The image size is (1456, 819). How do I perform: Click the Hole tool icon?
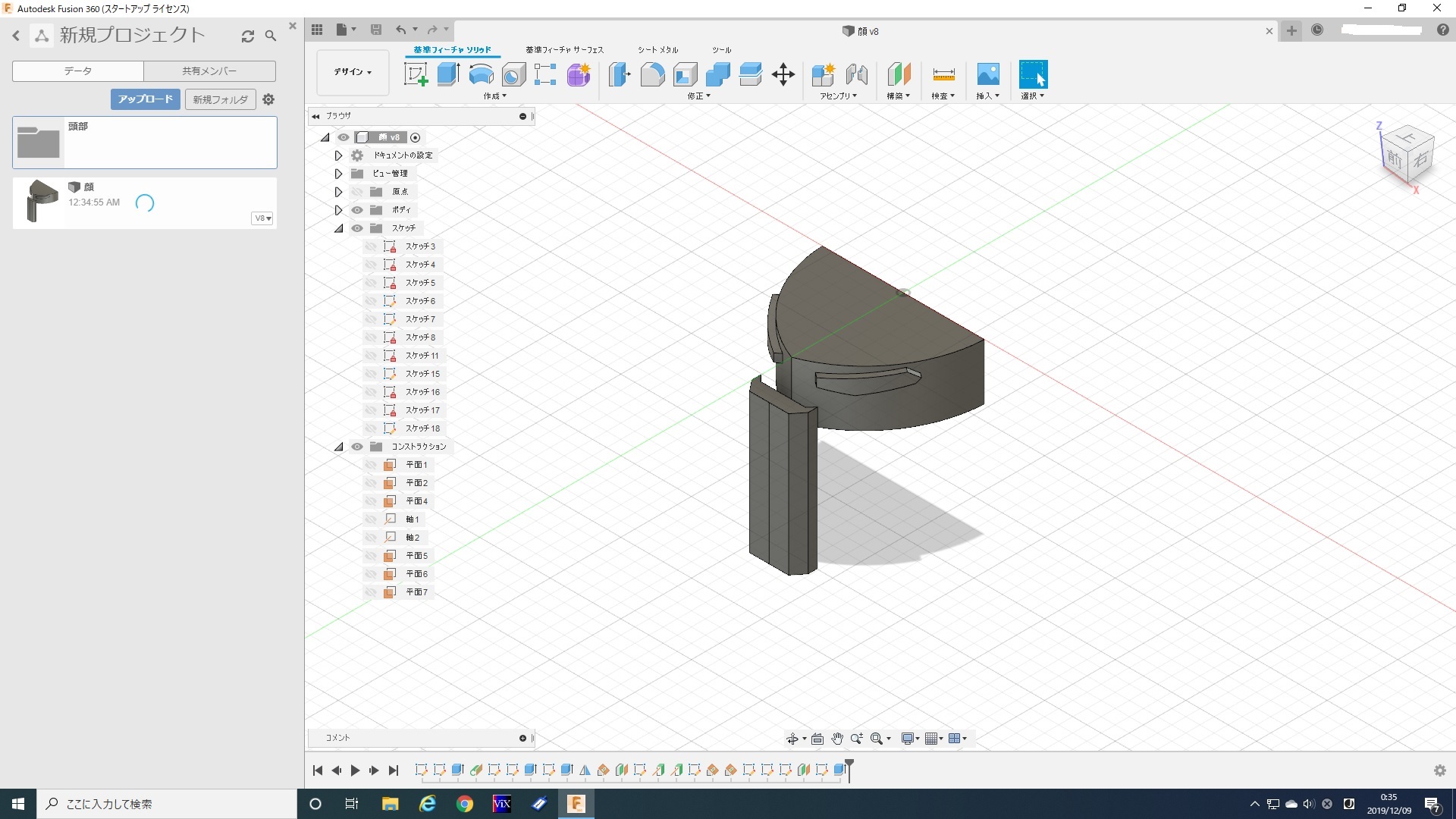(513, 74)
